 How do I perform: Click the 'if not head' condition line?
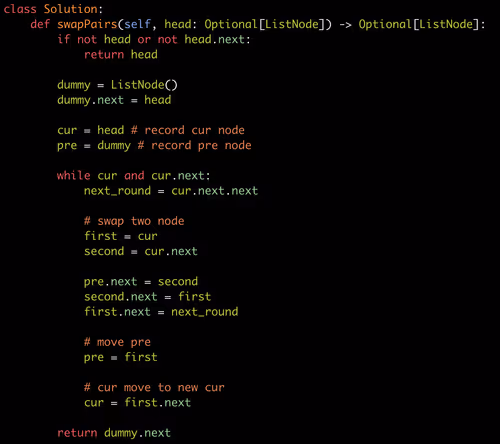[x=154, y=40]
